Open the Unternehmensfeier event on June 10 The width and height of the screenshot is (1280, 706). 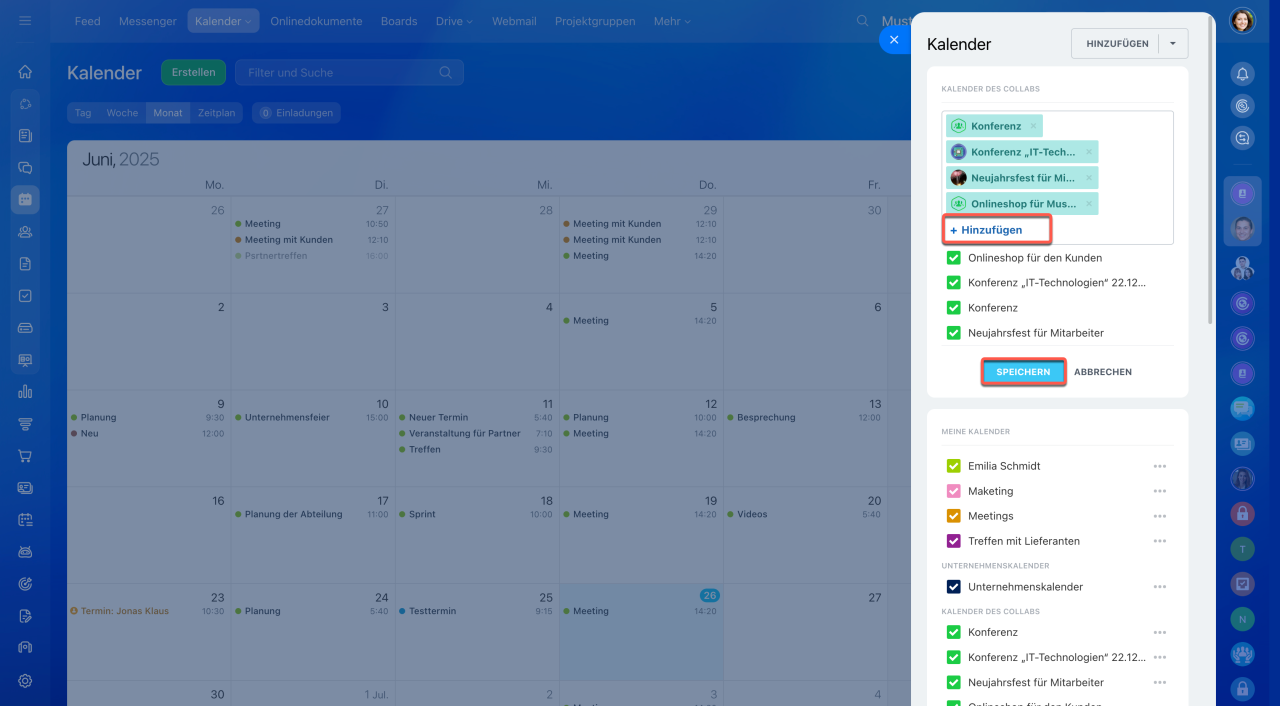tap(287, 417)
